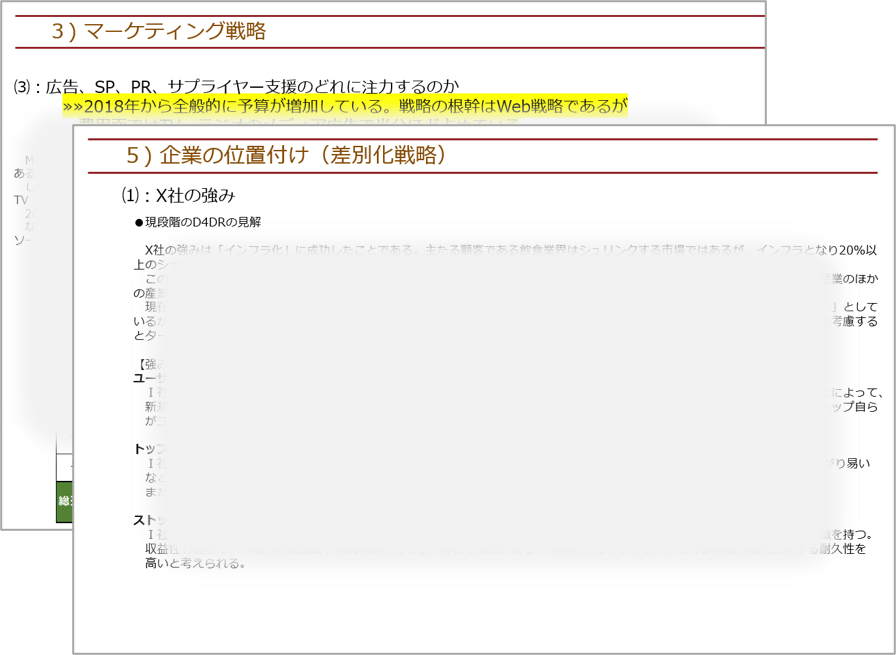
Task: Click the paragraph starting with X社の強みは
Action: coord(300,249)
